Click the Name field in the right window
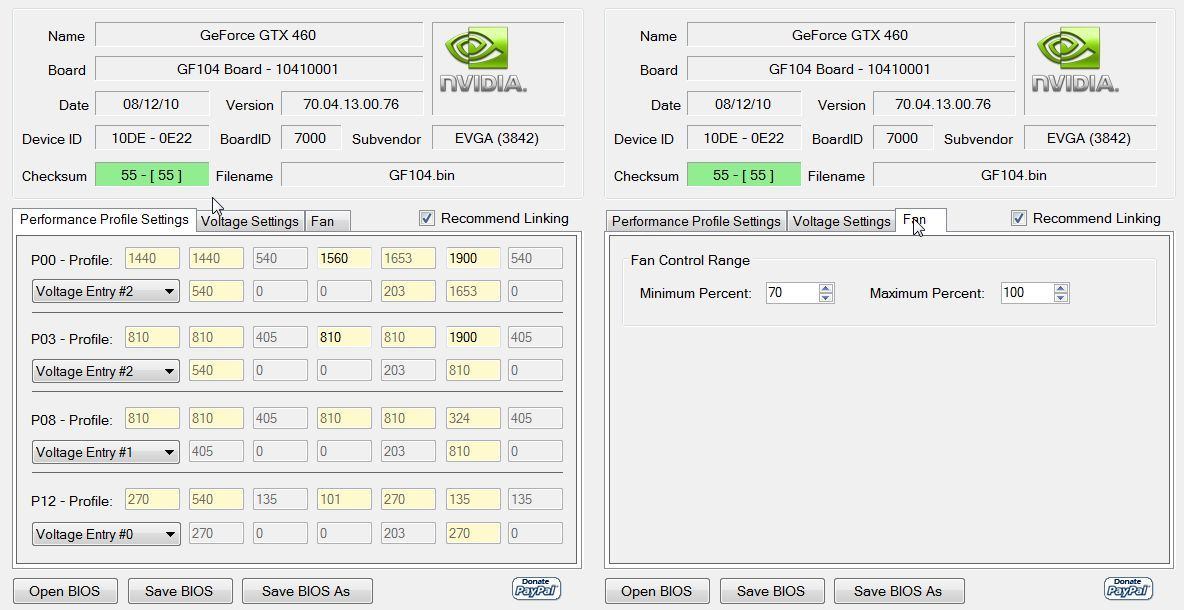Viewport: 1184px width, 610px height. [850, 35]
